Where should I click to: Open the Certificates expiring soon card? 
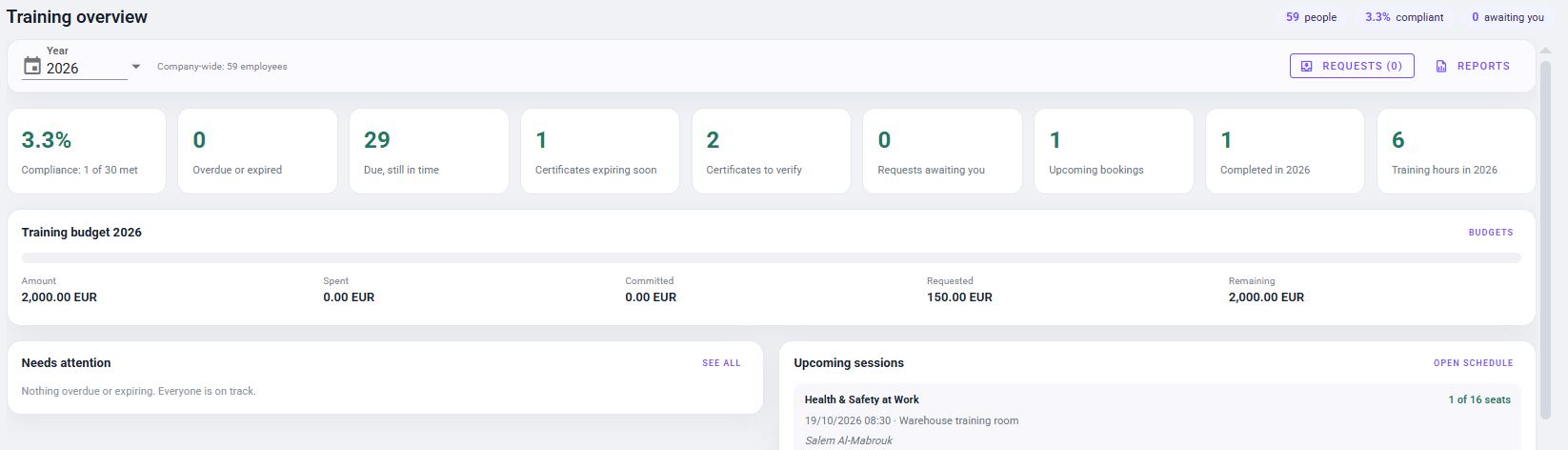600,151
